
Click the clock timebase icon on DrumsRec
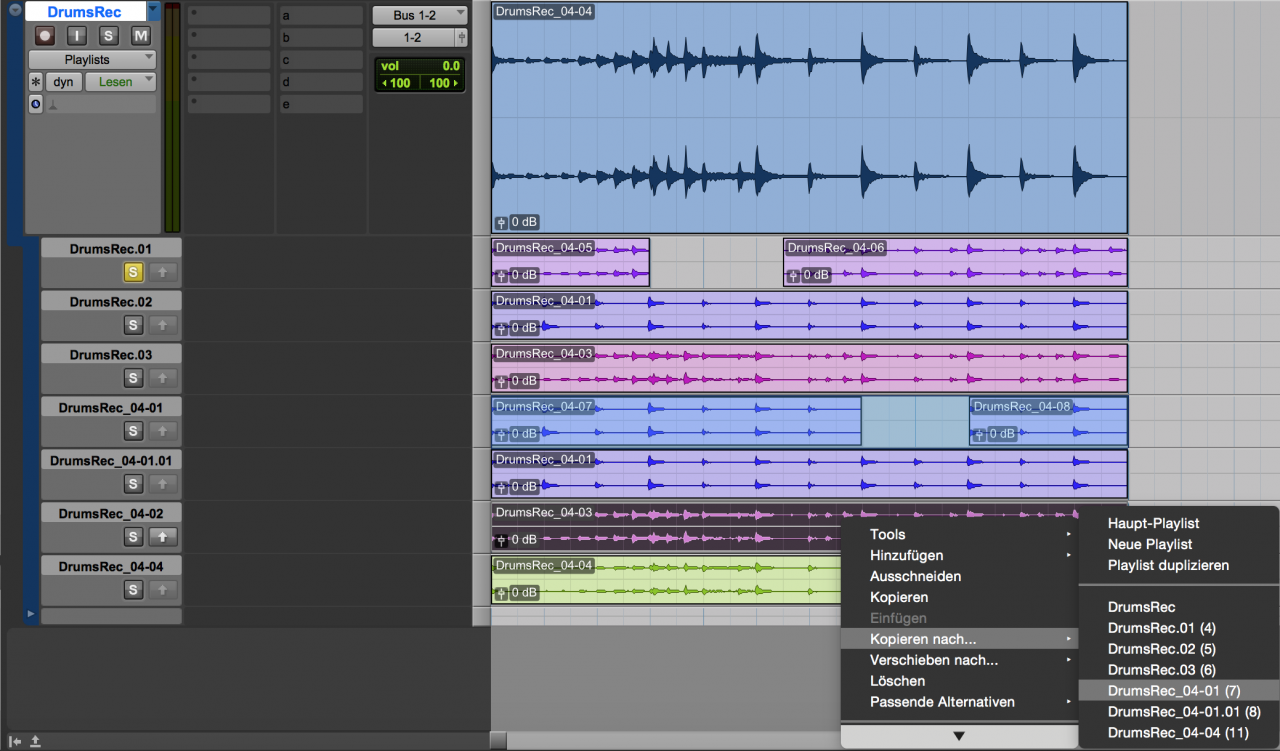point(36,104)
